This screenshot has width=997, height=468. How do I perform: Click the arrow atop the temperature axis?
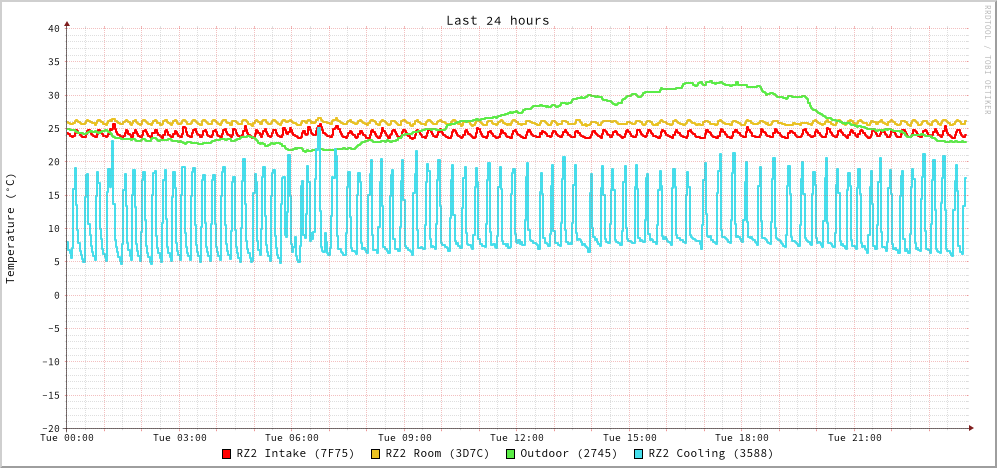pos(67,23)
